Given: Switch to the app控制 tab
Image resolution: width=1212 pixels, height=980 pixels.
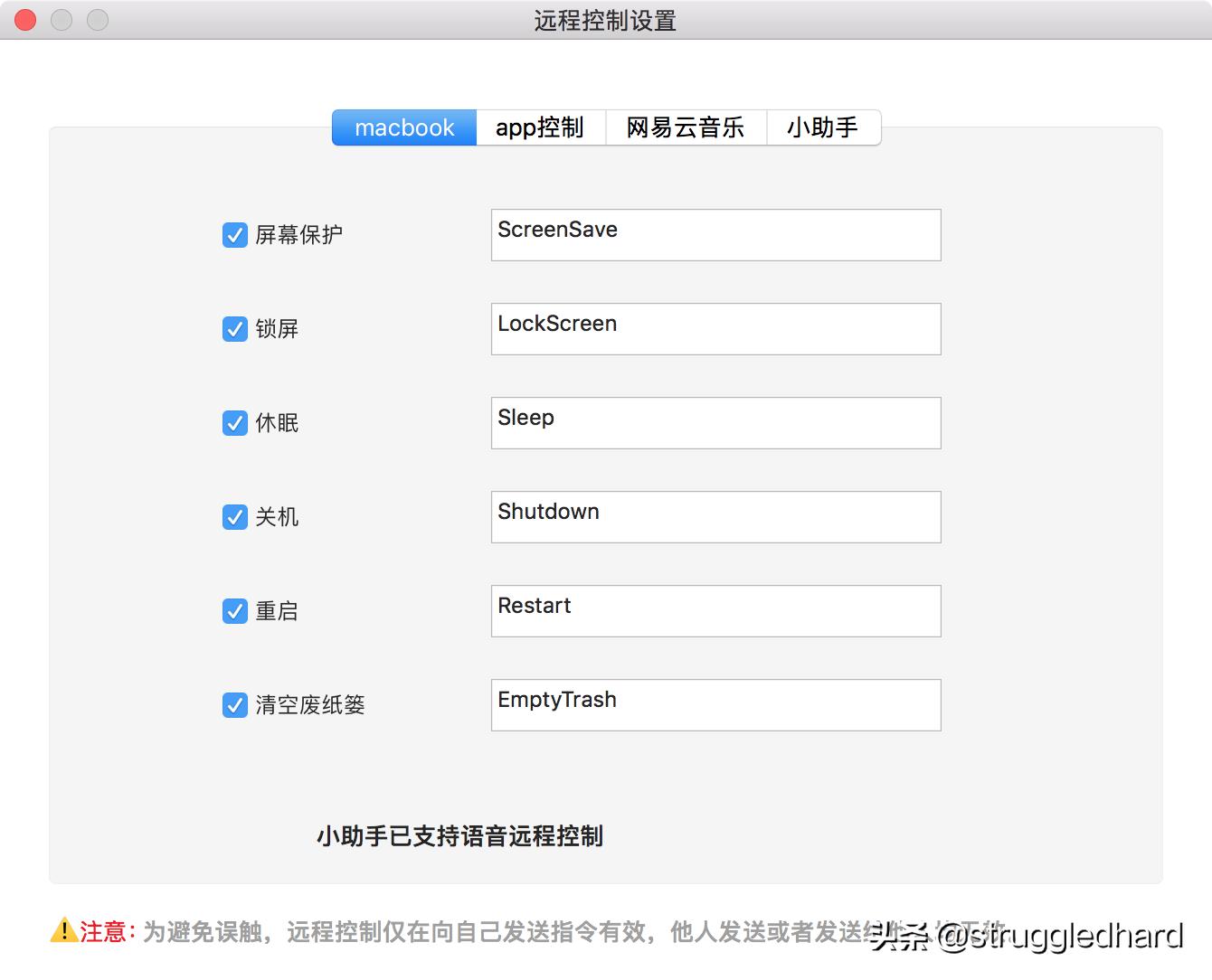Looking at the screenshot, I should point(540,127).
